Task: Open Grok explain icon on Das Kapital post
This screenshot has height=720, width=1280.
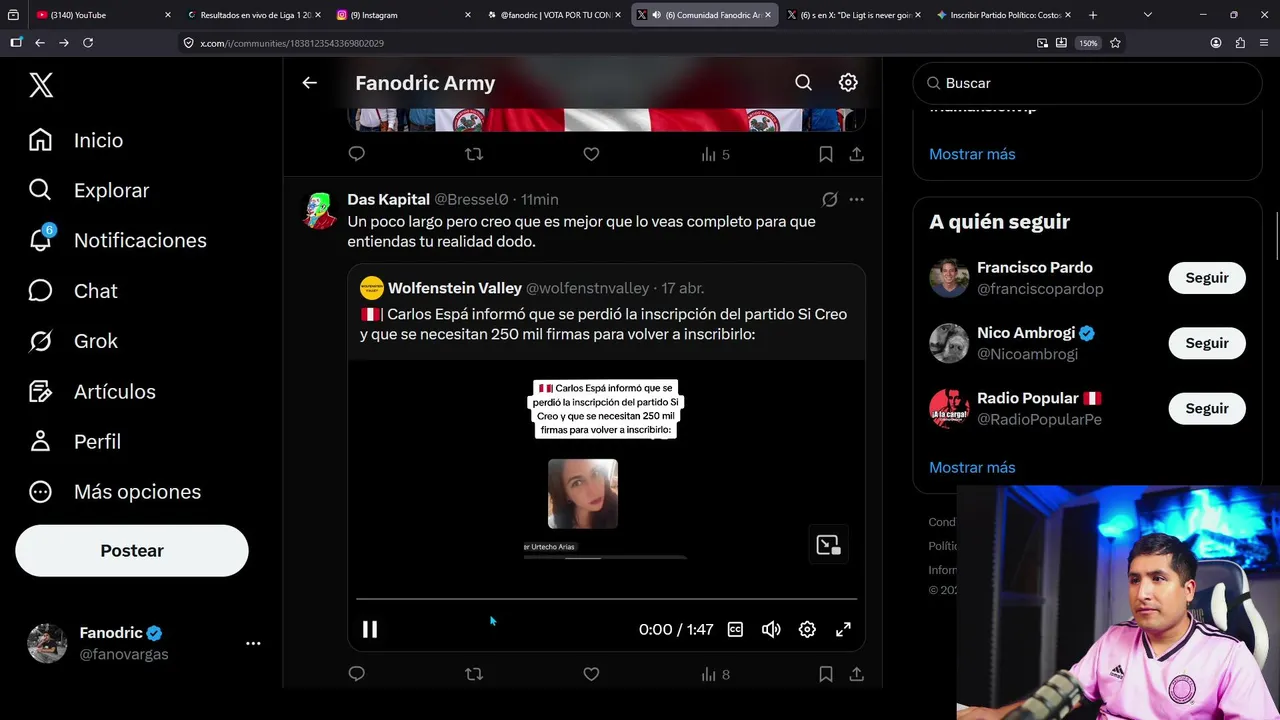Action: click(829, 199)
